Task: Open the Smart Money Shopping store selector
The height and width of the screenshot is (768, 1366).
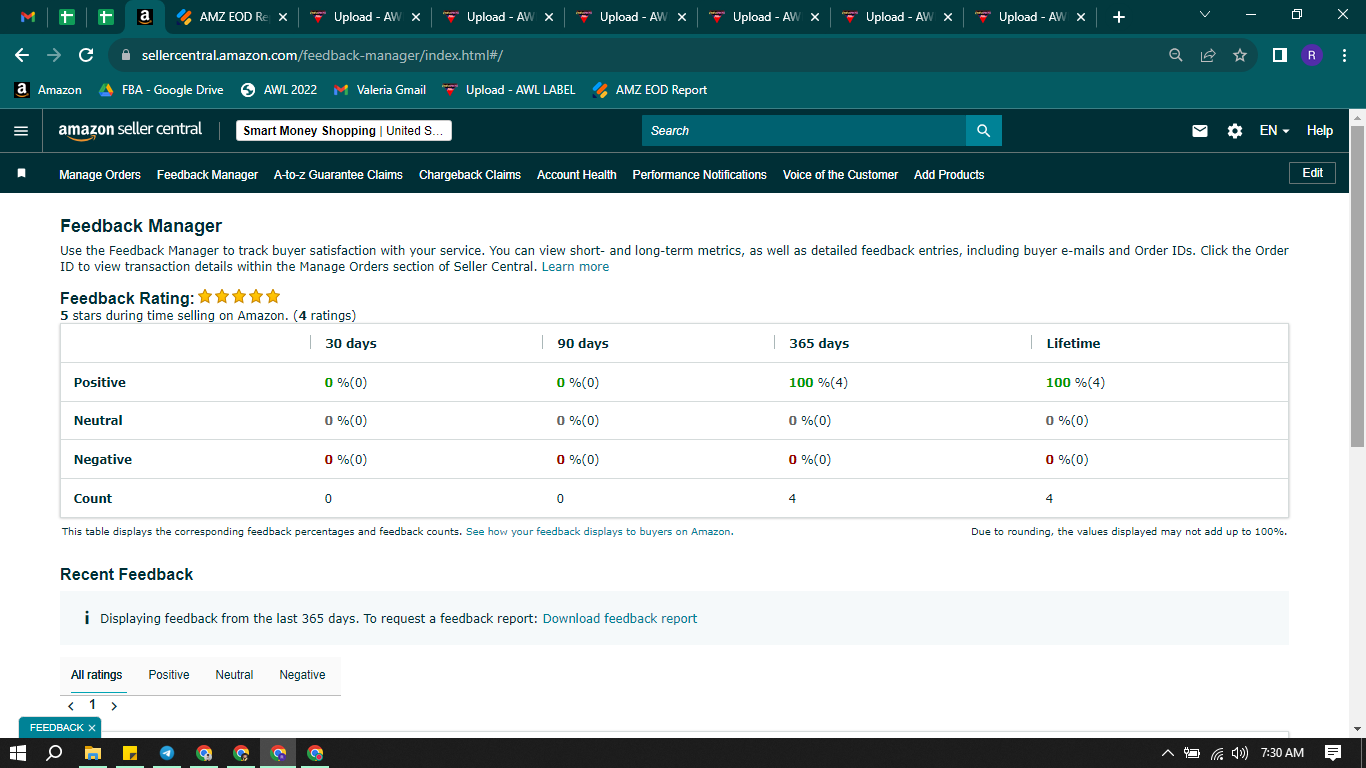Action: click(x=344, y=131)
